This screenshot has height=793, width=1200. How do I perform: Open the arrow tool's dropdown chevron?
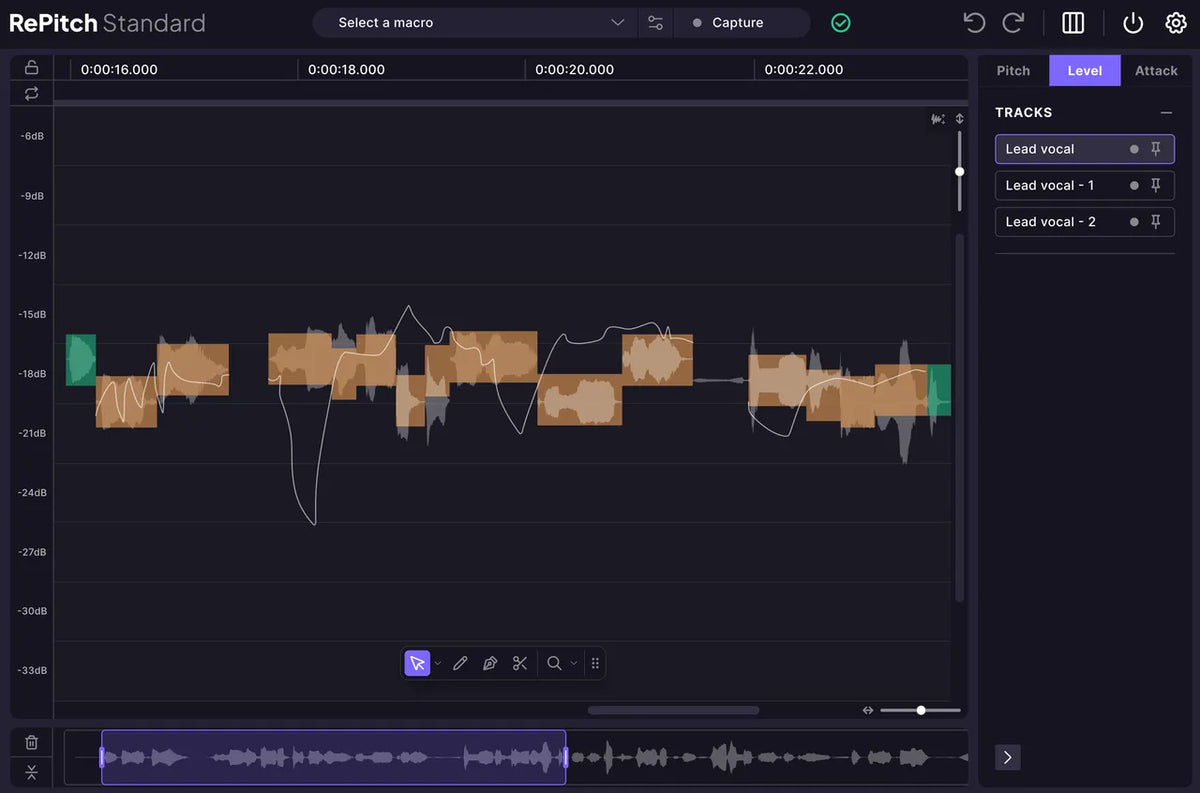point(437,663)
